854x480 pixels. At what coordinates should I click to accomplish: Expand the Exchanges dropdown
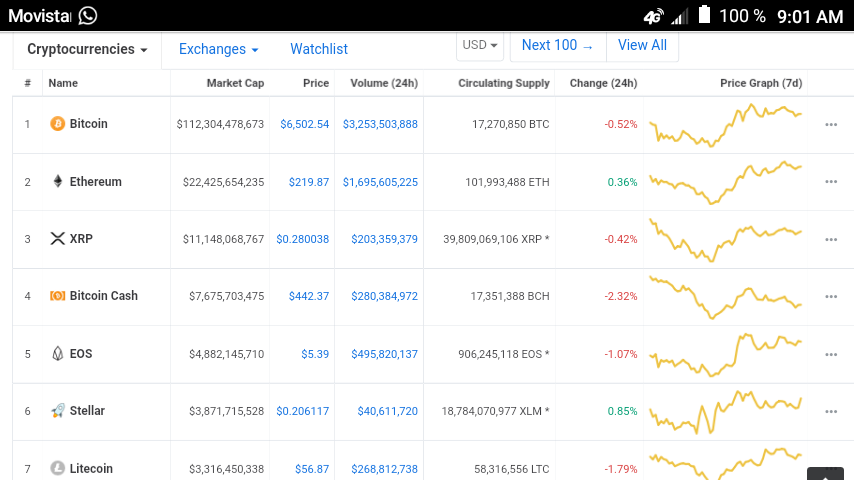point(218,49)
